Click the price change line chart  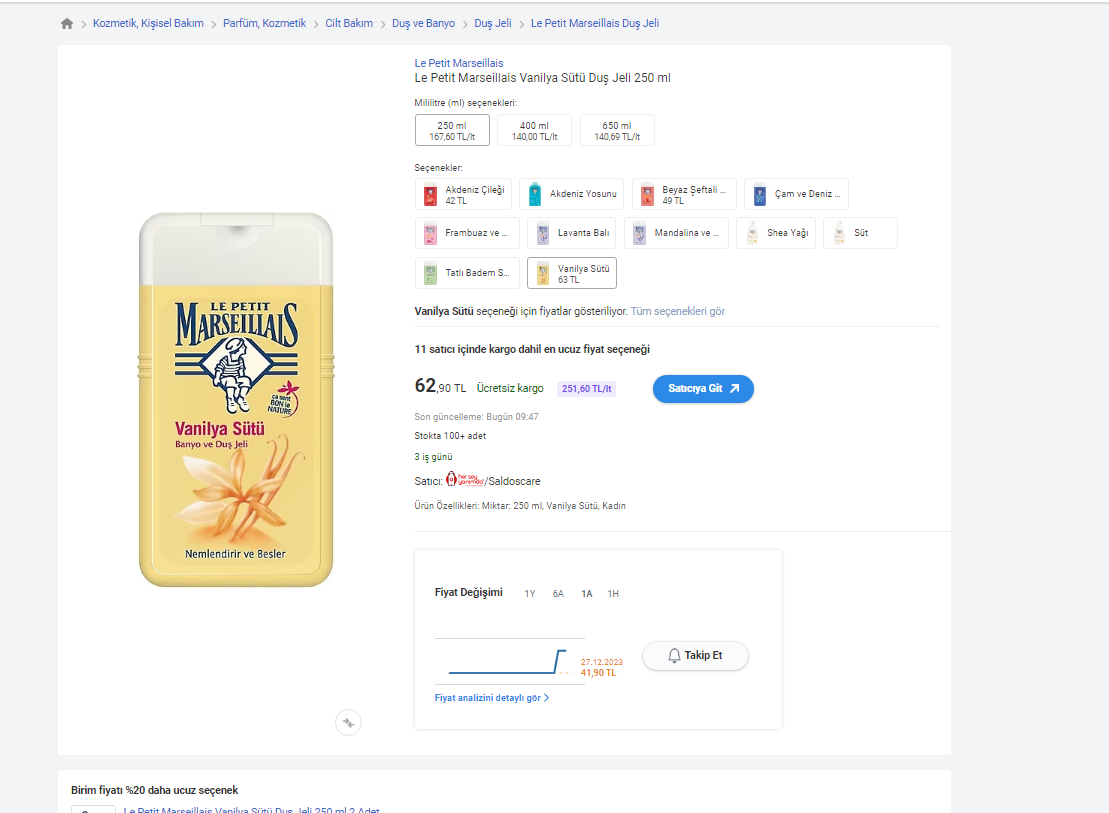tap(509, 662)
